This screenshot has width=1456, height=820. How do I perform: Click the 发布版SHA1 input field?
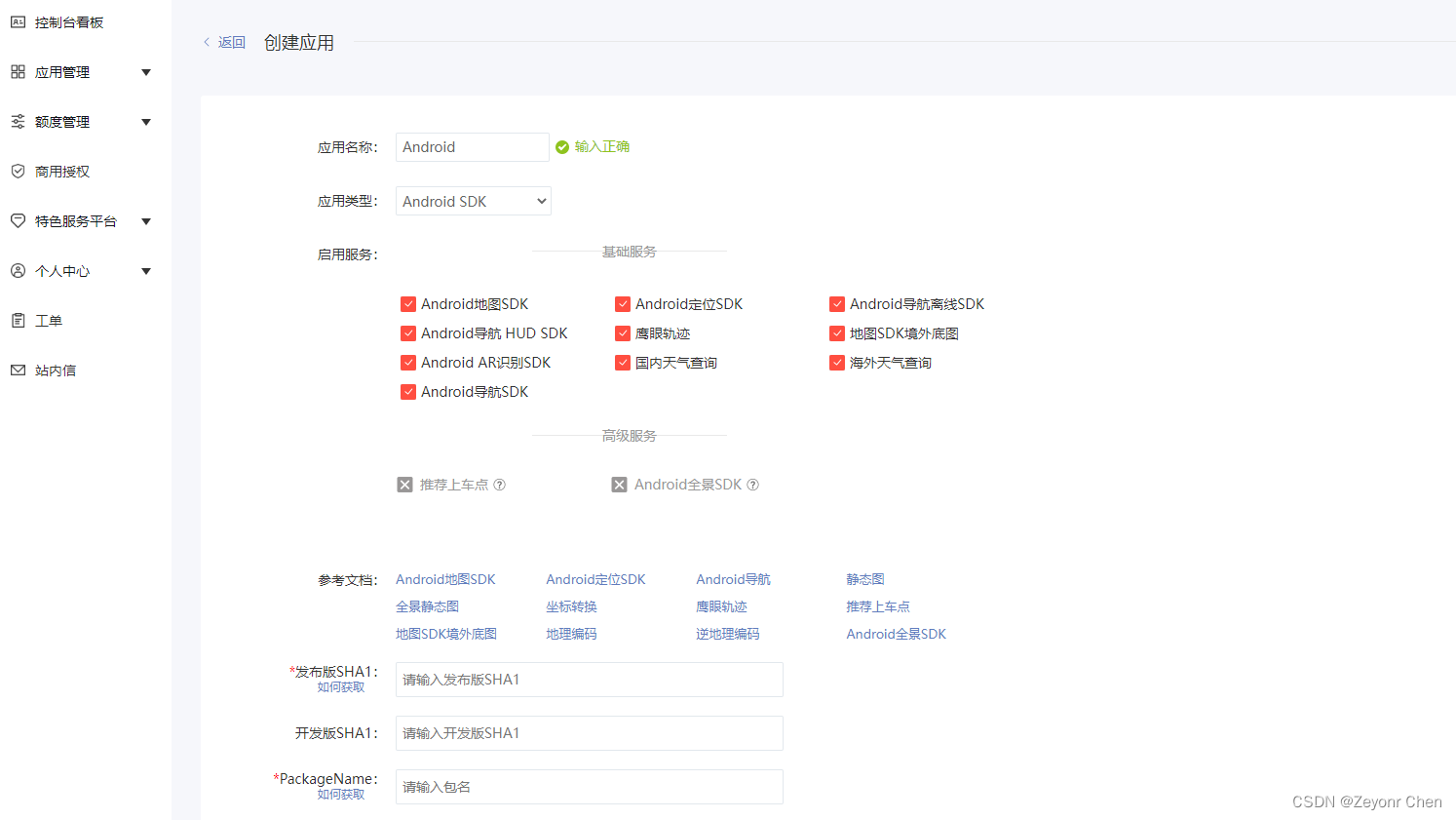pos(589,680)
